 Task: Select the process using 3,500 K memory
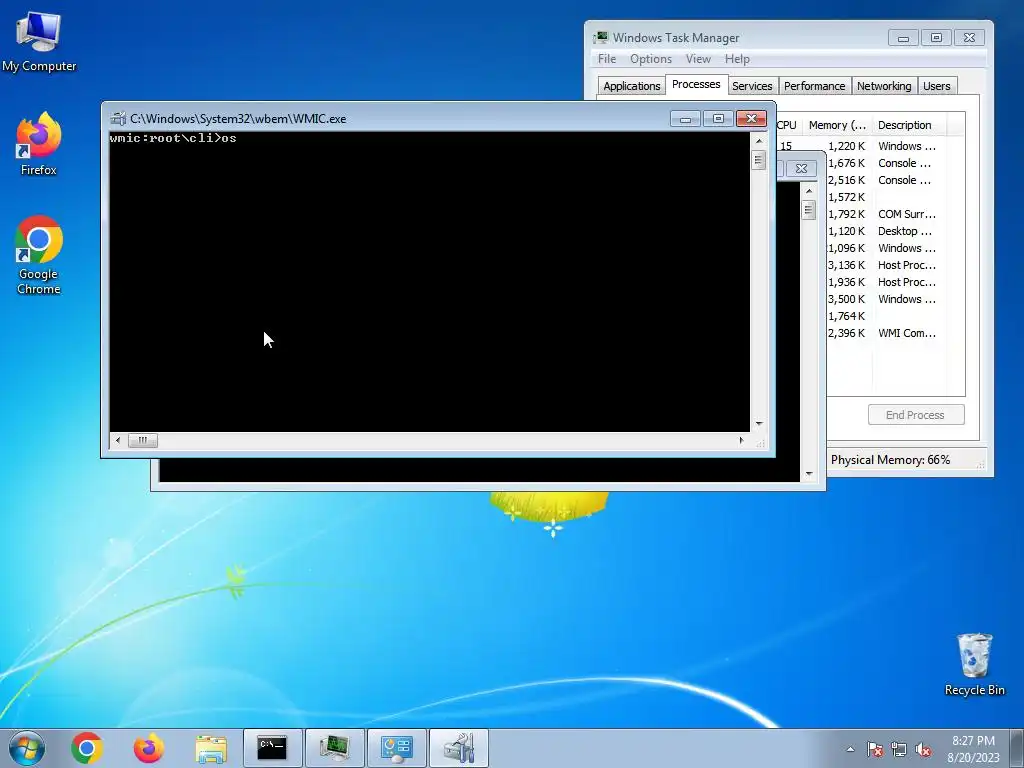[x=895, y=299]
